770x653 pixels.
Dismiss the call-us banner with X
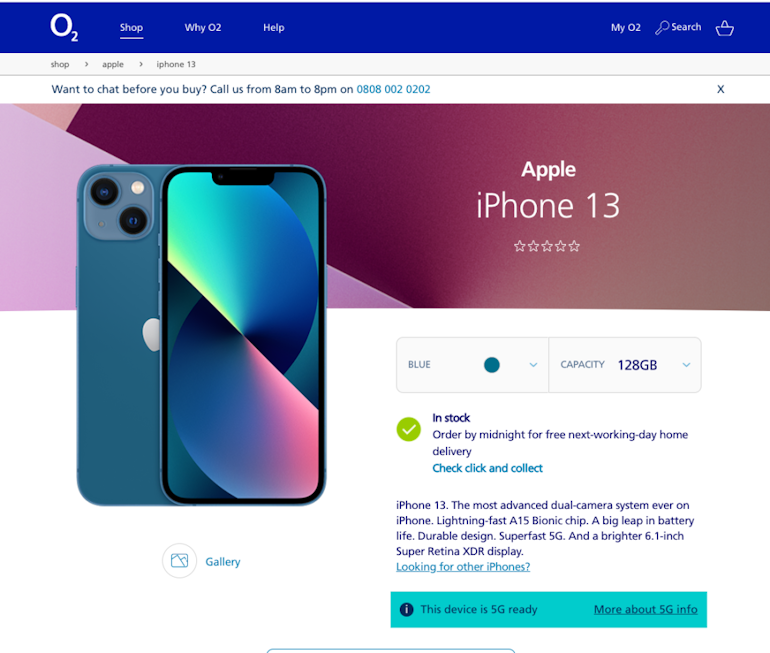(x=720, y=89)
